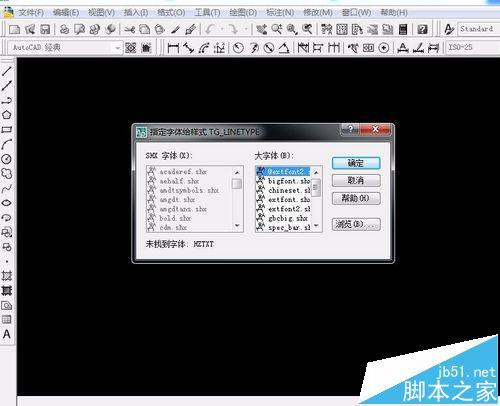Open the 文件(F) menu
Screen dimensions: 500x406
[x=31, y=13]
